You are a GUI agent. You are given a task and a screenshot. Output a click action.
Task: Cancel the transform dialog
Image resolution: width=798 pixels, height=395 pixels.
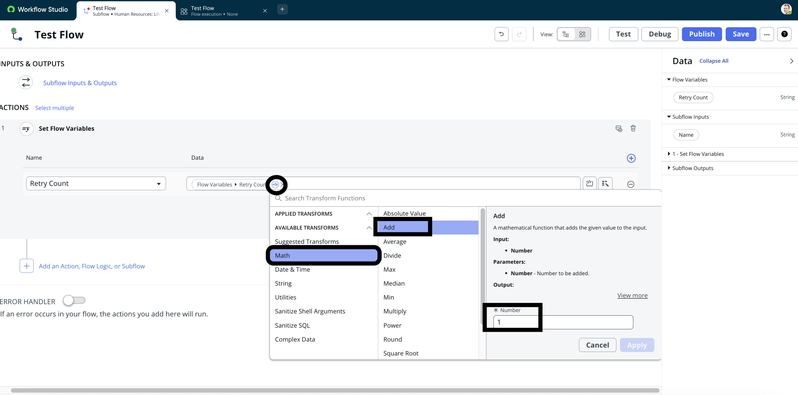pyautogui.click(x=597, y=345)
